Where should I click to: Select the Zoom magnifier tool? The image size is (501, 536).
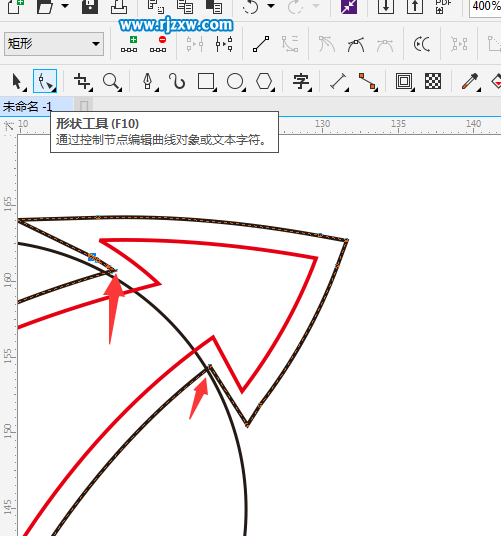click(x=112, y=81)
